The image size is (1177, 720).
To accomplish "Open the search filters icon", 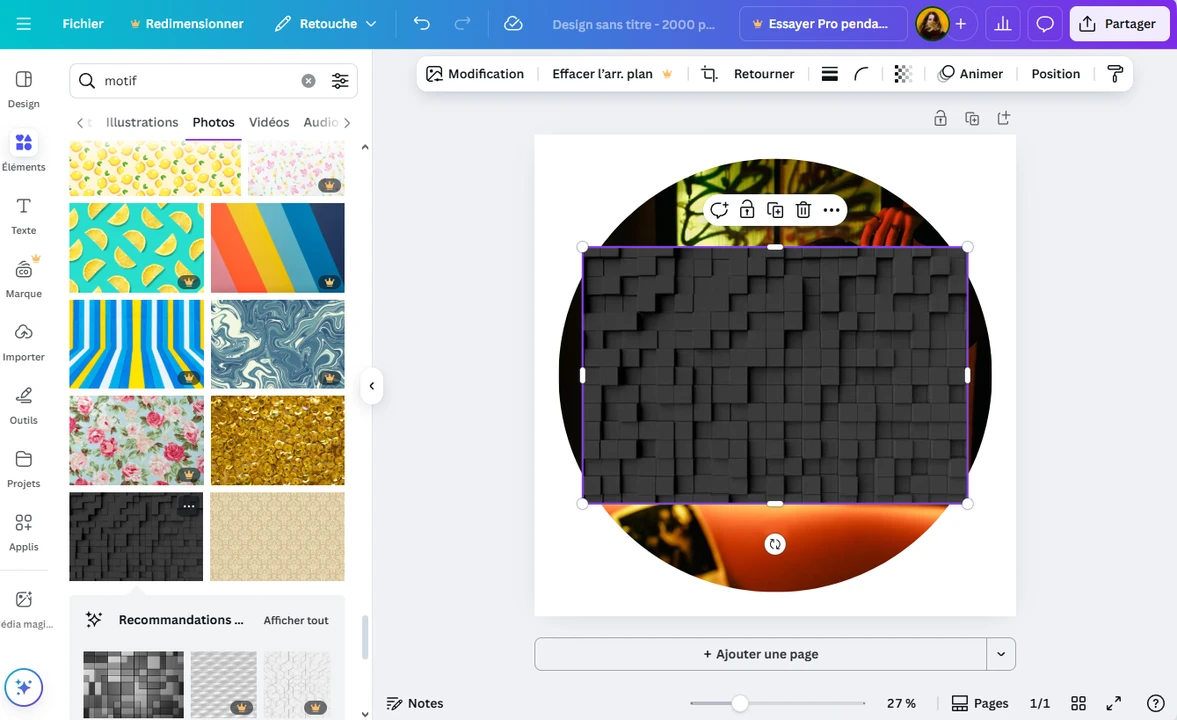I will (340, 80).
